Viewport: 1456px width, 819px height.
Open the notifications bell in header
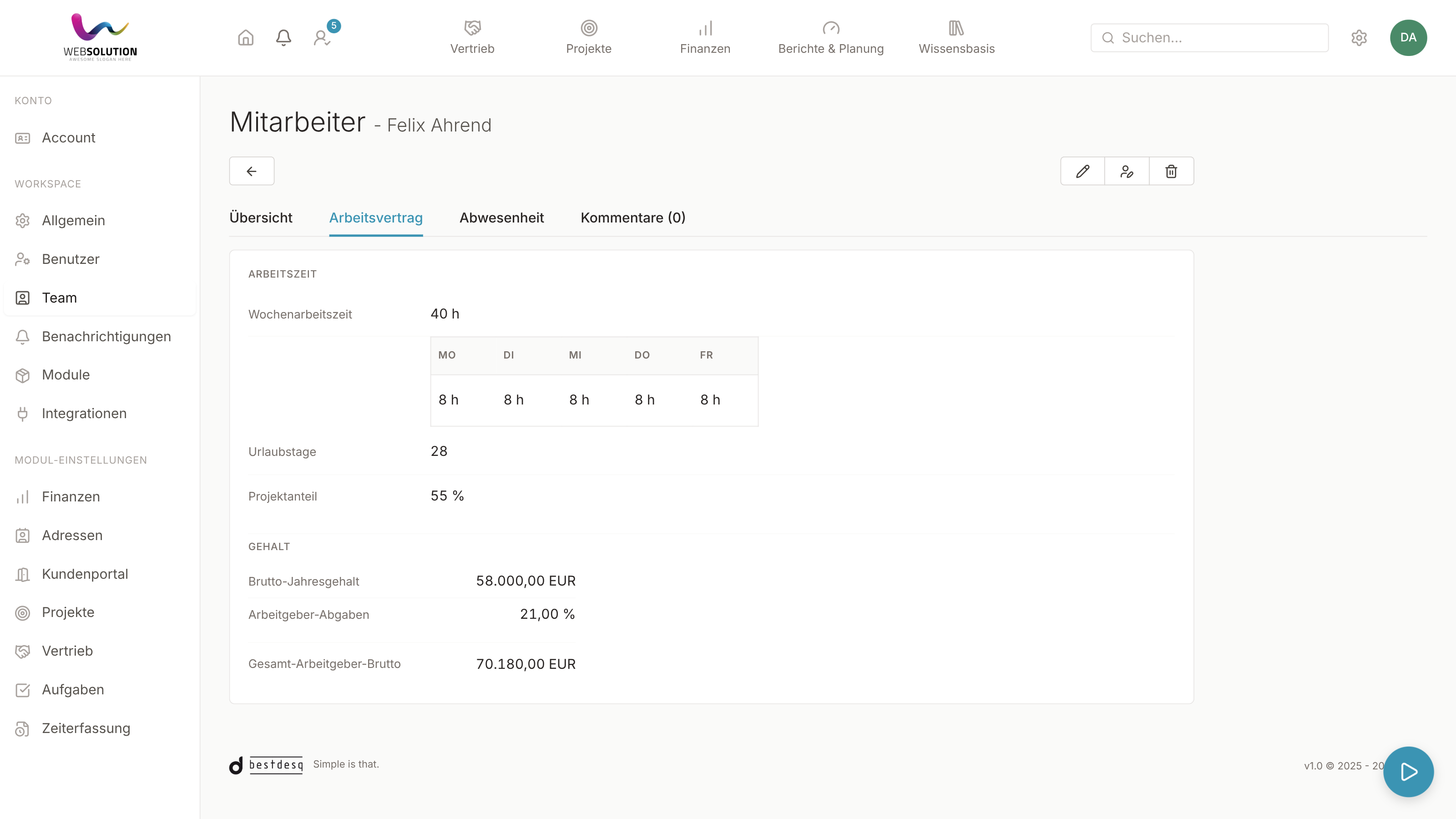point(283,38)
